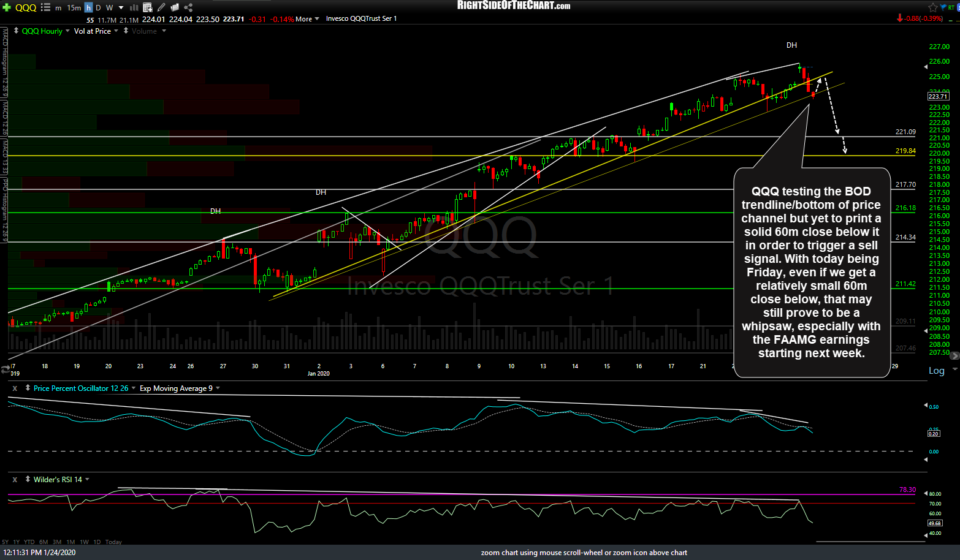Select the 1D range shortcut

pos(97,542)
